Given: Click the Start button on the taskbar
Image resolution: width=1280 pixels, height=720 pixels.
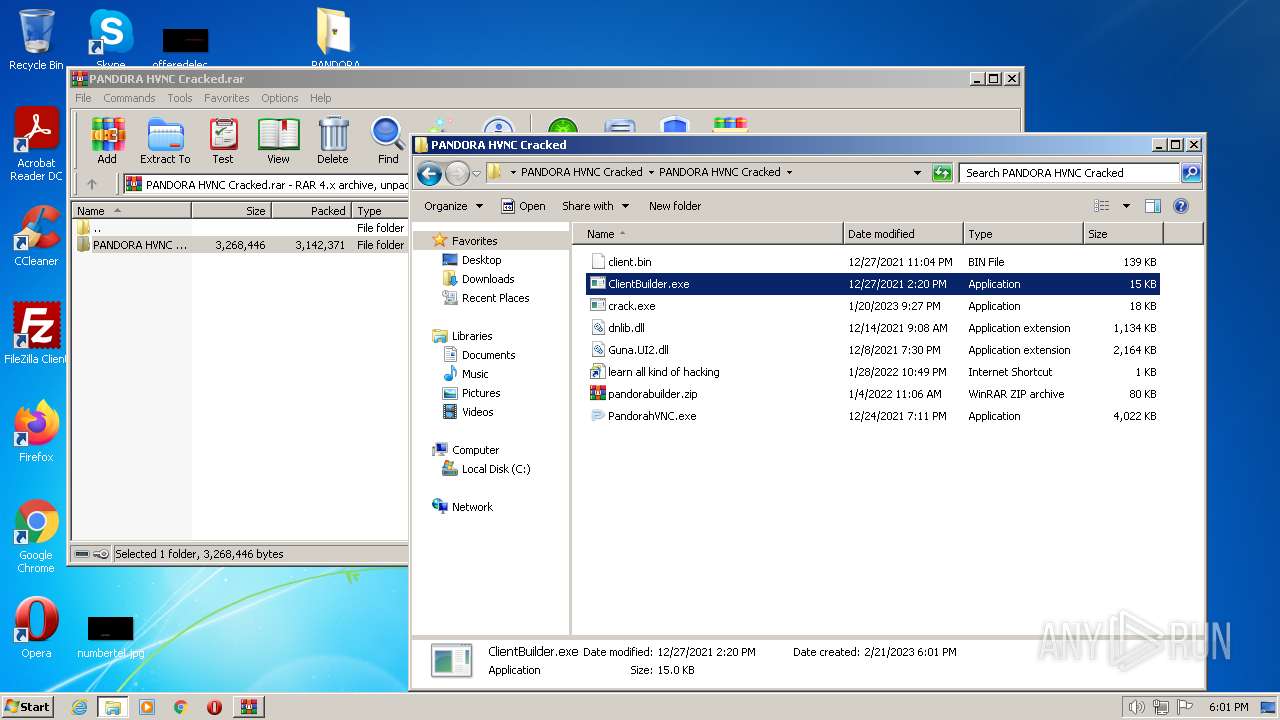Looking at the screenshot, I should (27, 706).
